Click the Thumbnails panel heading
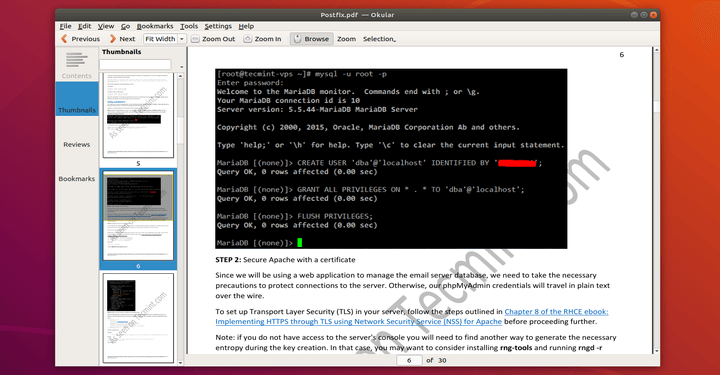The image size is (720, 375). tap(122, 52)
